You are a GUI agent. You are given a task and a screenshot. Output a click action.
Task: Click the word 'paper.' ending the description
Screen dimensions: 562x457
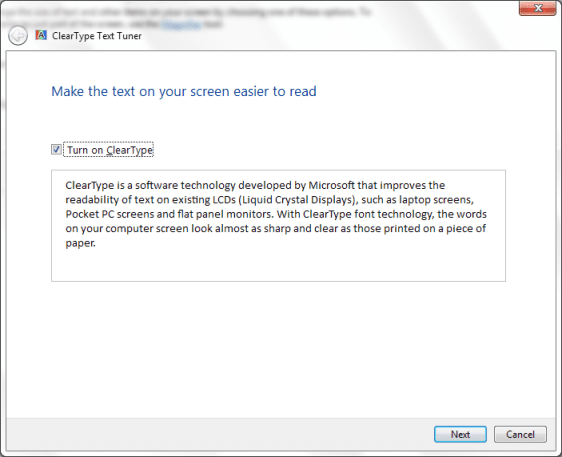80,243
